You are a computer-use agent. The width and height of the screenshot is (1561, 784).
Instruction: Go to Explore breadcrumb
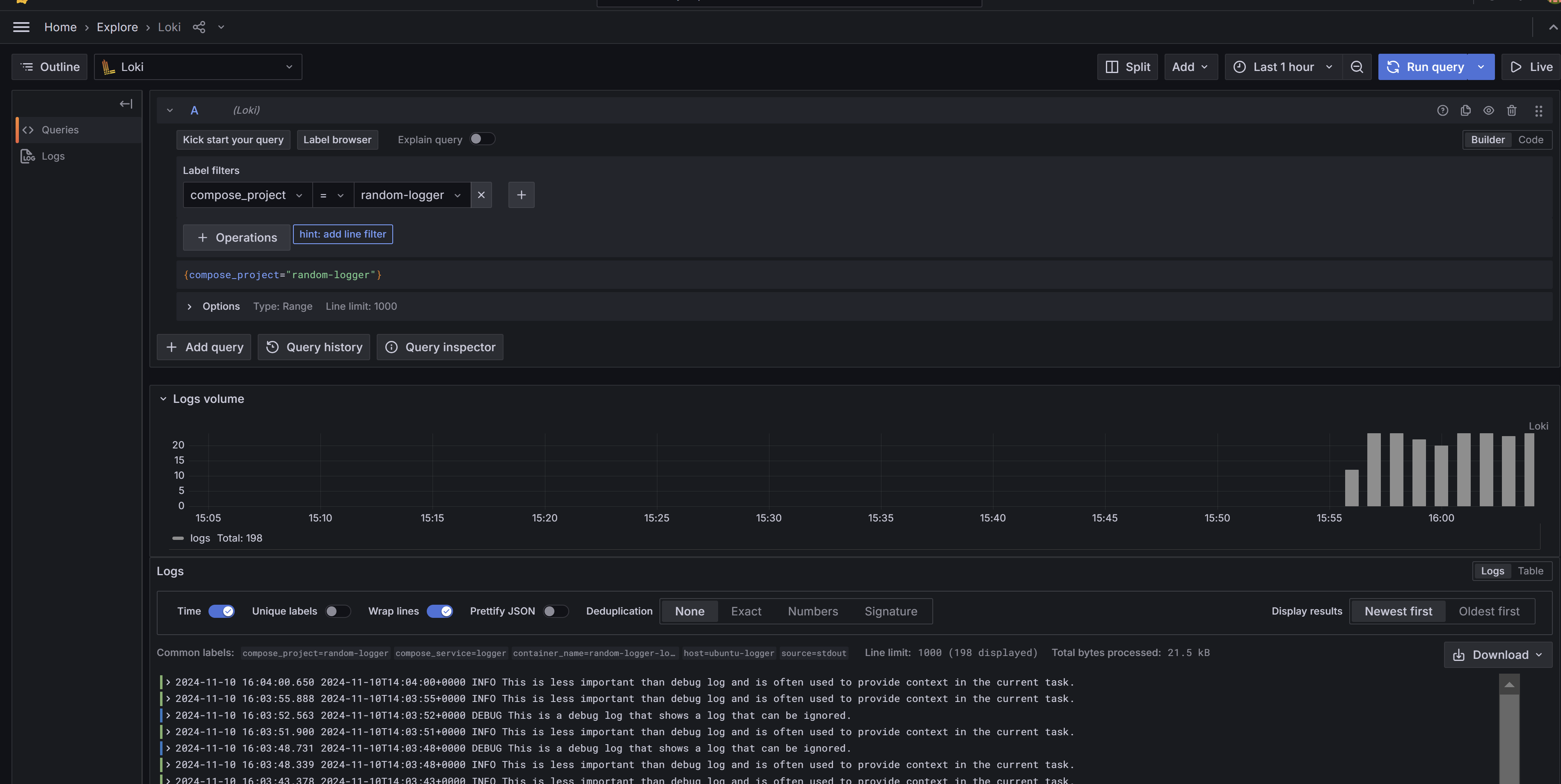point(117,27)
